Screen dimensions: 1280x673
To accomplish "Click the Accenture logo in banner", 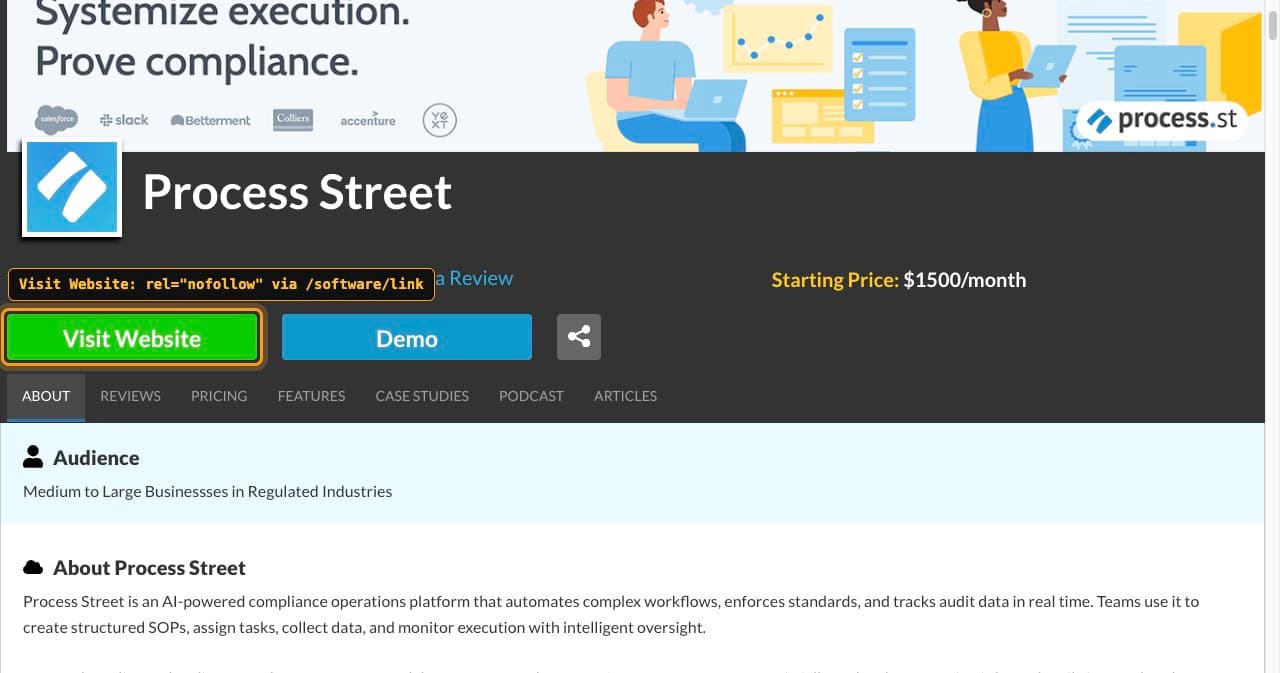I will (x=368, y=120).
